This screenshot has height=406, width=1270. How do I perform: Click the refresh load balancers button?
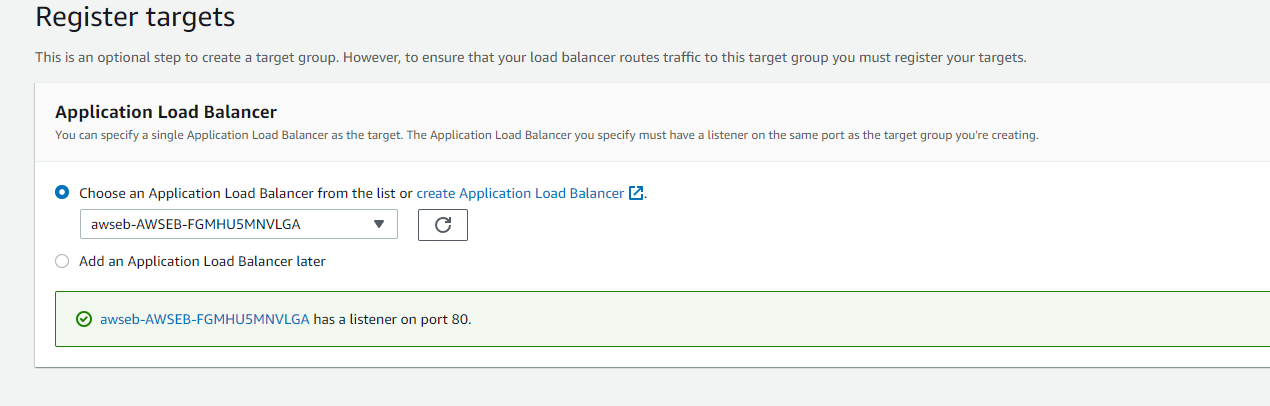pyautogui.click(x=443, y=225)
